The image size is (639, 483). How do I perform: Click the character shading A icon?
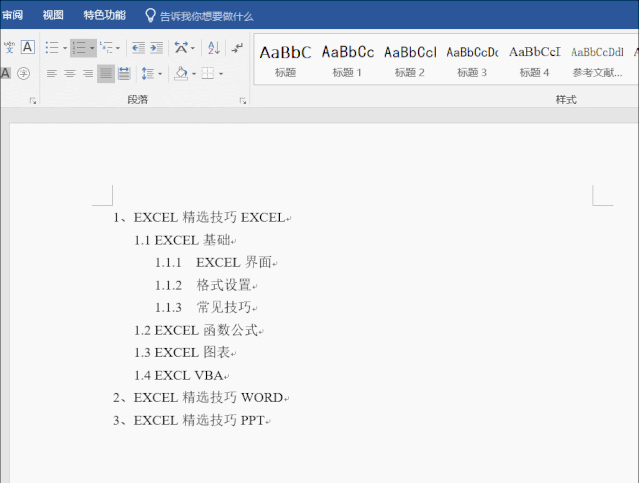5,73
